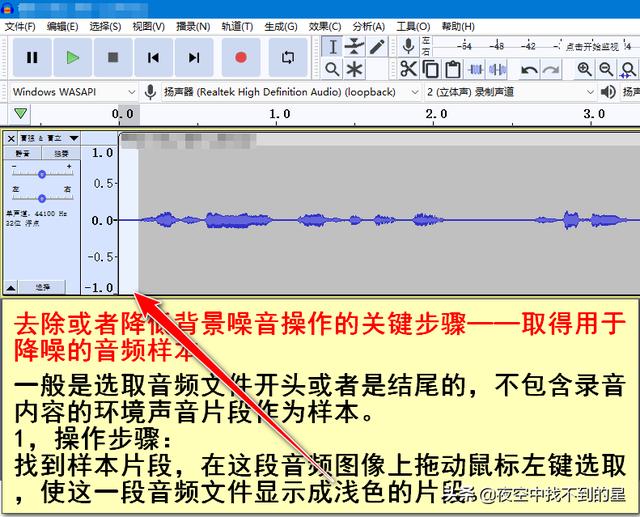Toggle loop playback button
Screen dimensions: 640x517
click(288, 58)
